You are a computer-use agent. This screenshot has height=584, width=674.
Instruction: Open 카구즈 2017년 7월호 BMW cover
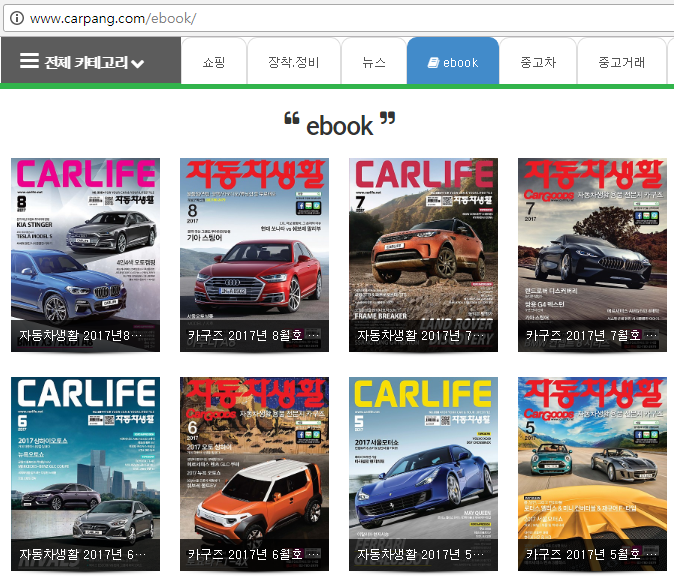click(592, 255)
